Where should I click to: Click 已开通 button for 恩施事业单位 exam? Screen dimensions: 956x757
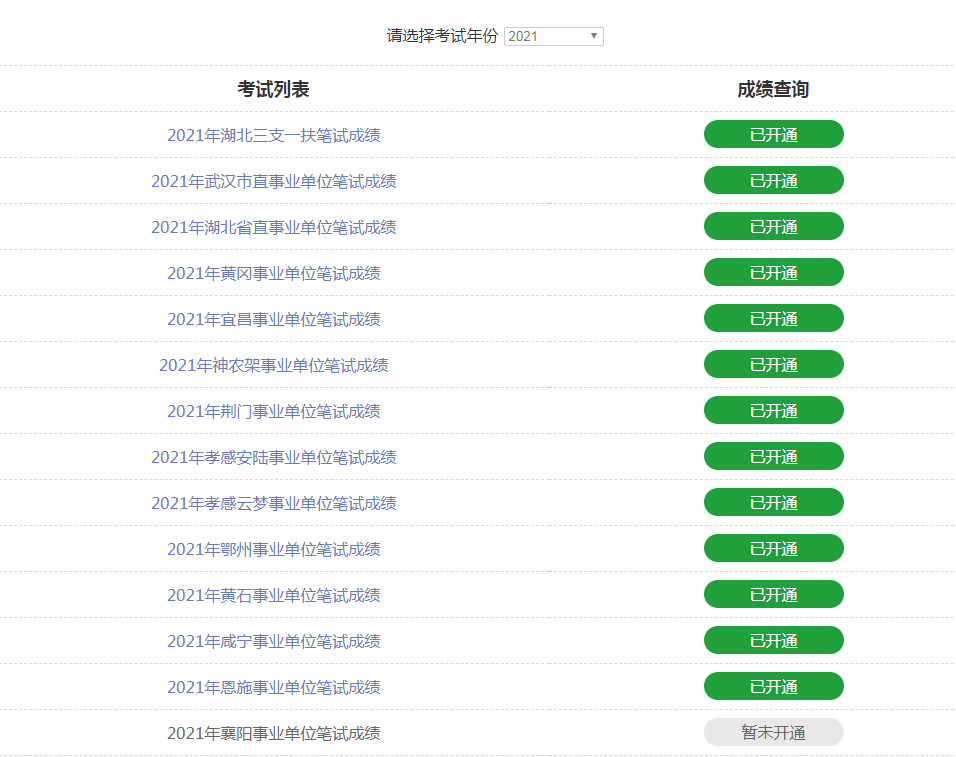point(773,687)
